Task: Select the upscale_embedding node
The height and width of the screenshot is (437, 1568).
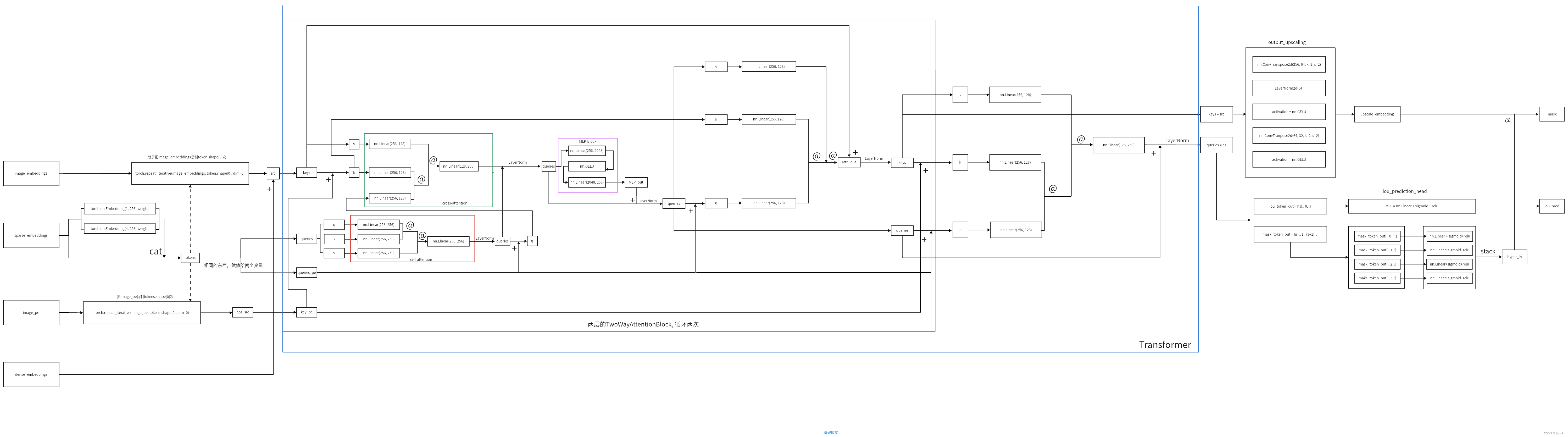Action: tap(1377, 114)
